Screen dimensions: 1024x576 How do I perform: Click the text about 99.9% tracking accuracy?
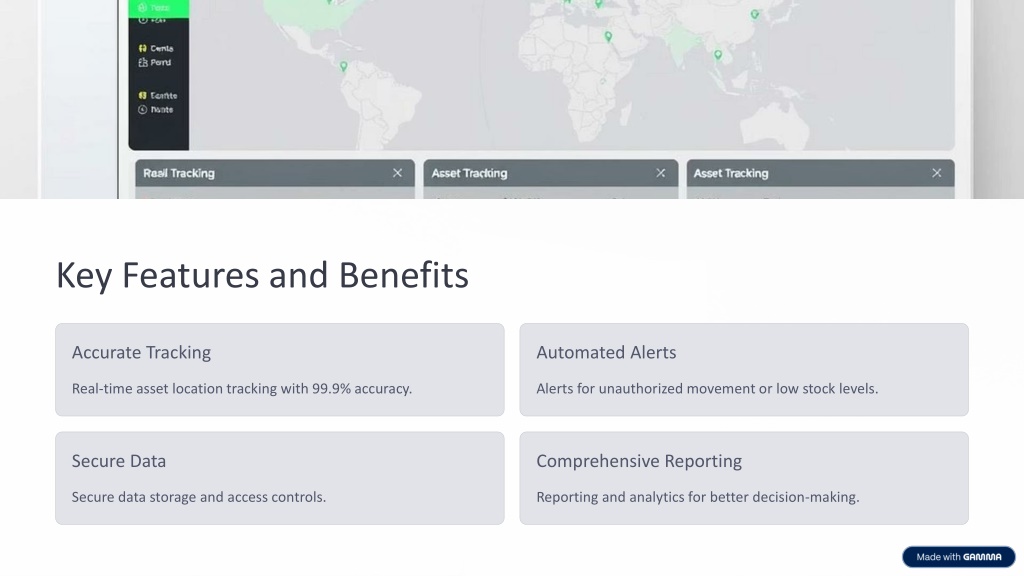coord(242,389)
